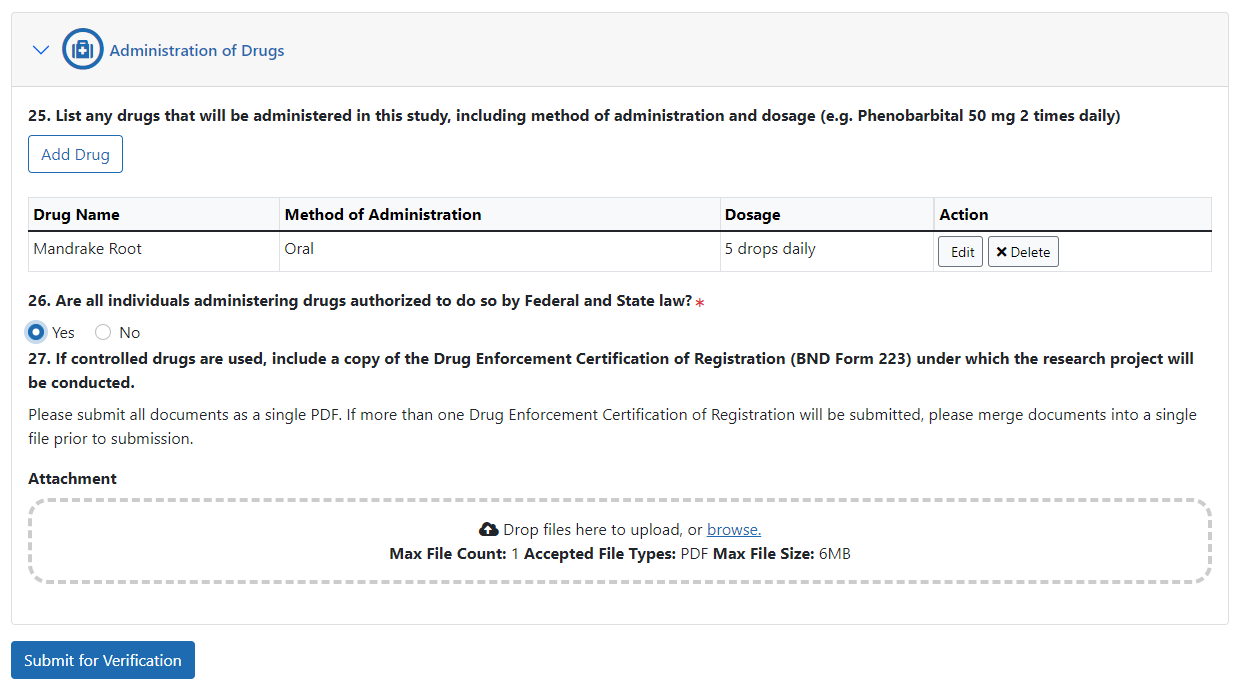This screenshot has height=690, width=1242.
Task: Select the No radio button
Action: tap(103, 332)
